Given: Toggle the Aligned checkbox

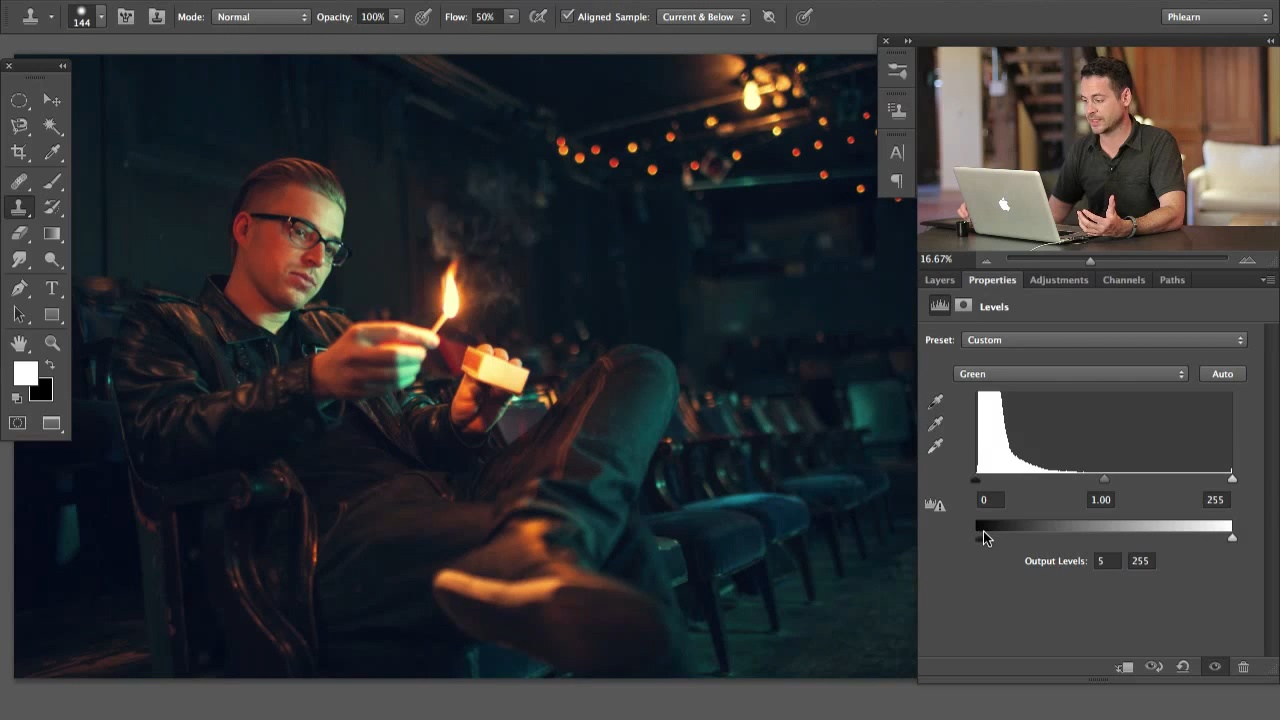Looking at the screenshot, I should [x=568, y=16].
